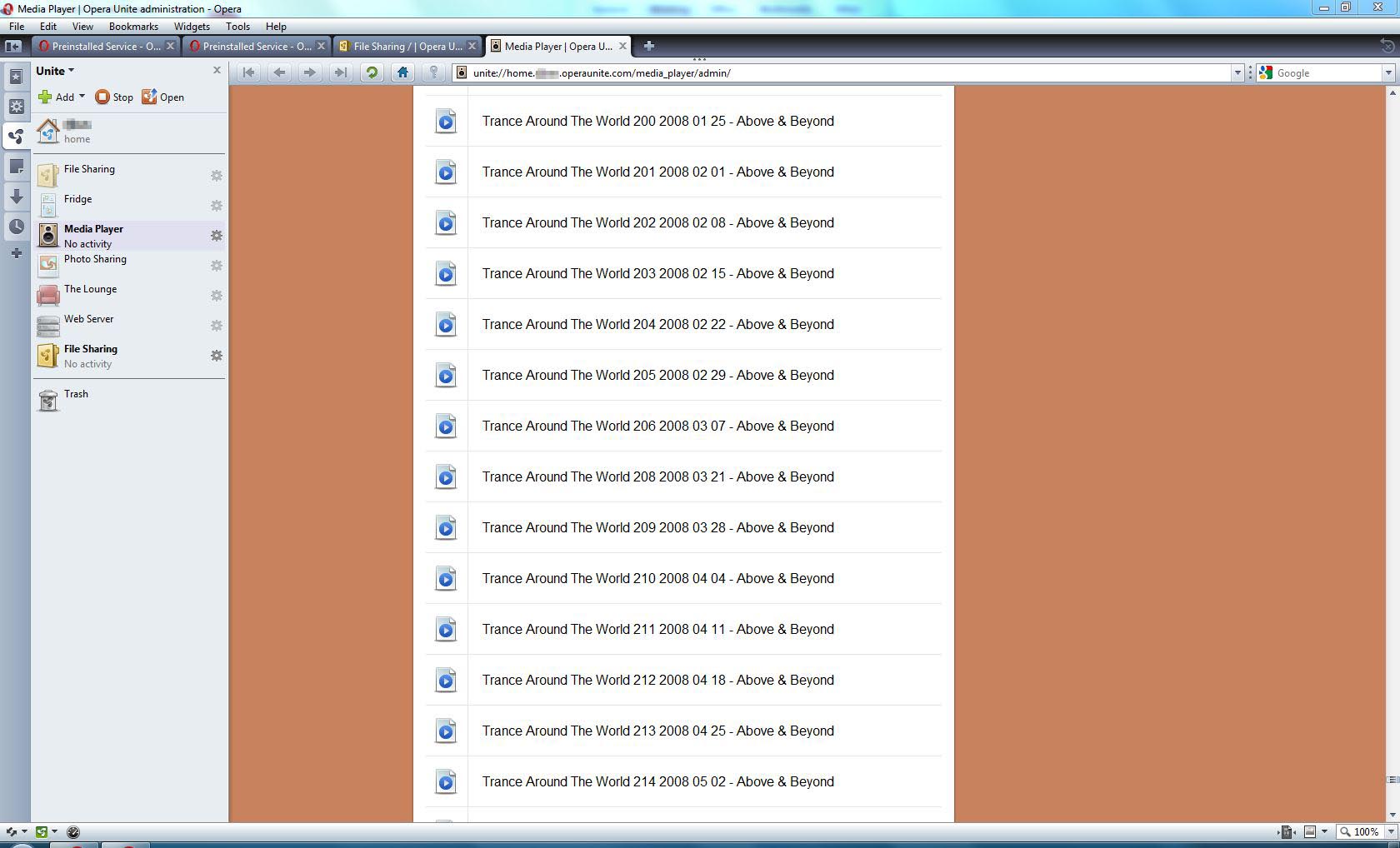This screenshot has width=1400, height=848.
Task: Click the gear icon next to Fridge
Action: [216, 206]
